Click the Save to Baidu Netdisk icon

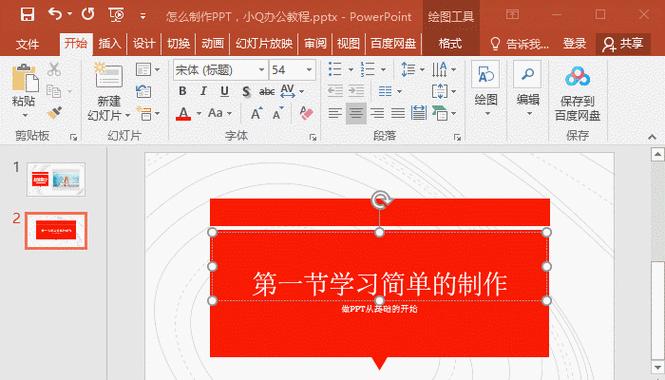tap(578, 77)
